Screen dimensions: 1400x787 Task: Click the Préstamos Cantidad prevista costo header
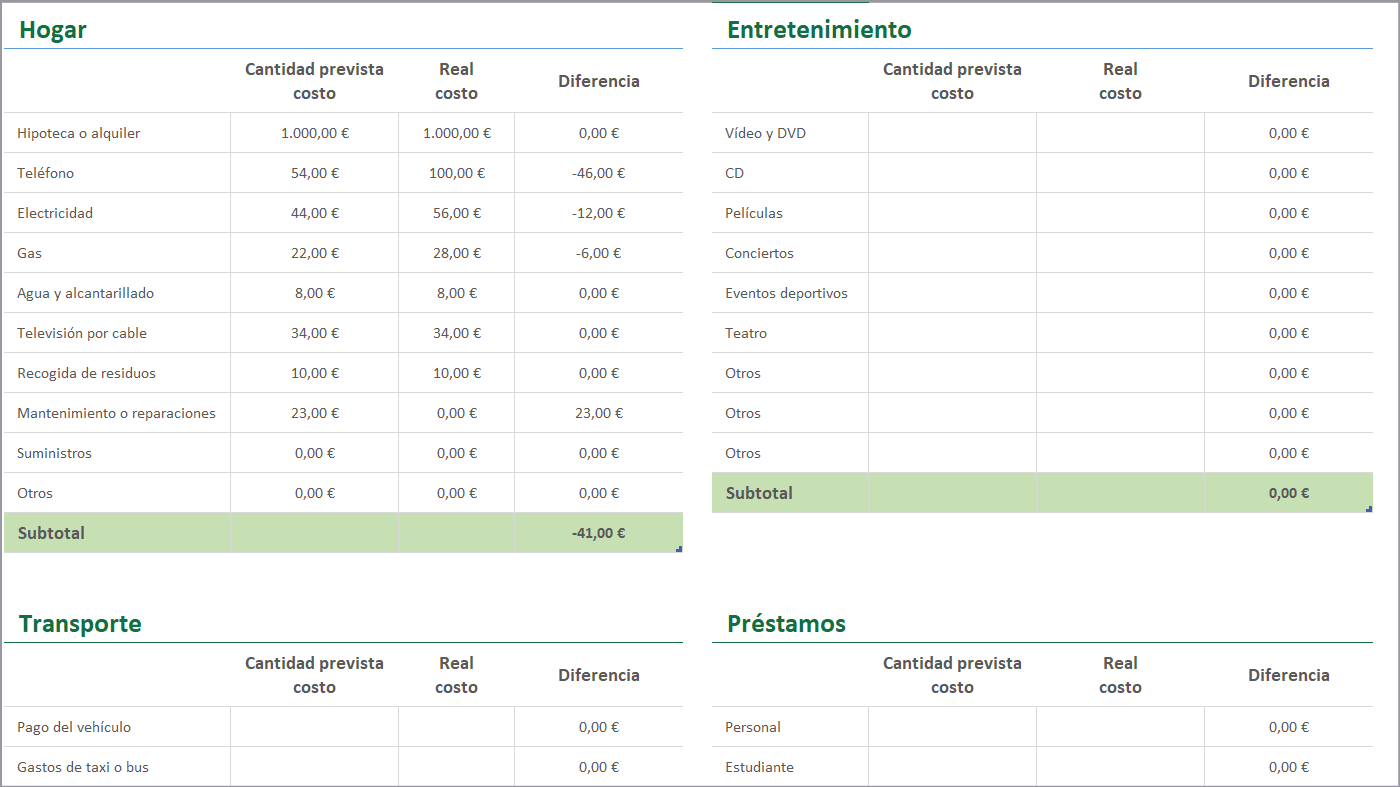[x=952, y=675]
